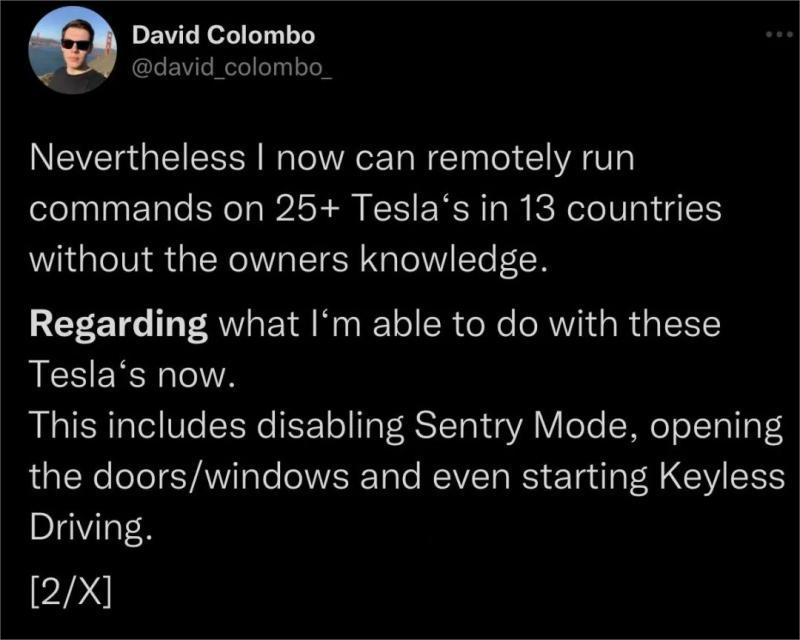Click David Colombo's profile picture
This screenshot has width=800, height=640.
[x=73, y=50]
